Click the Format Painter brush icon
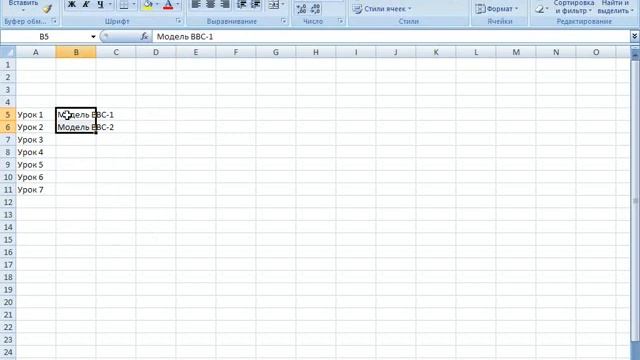Viewport: 640px width, 360px height. click(48, 9)
